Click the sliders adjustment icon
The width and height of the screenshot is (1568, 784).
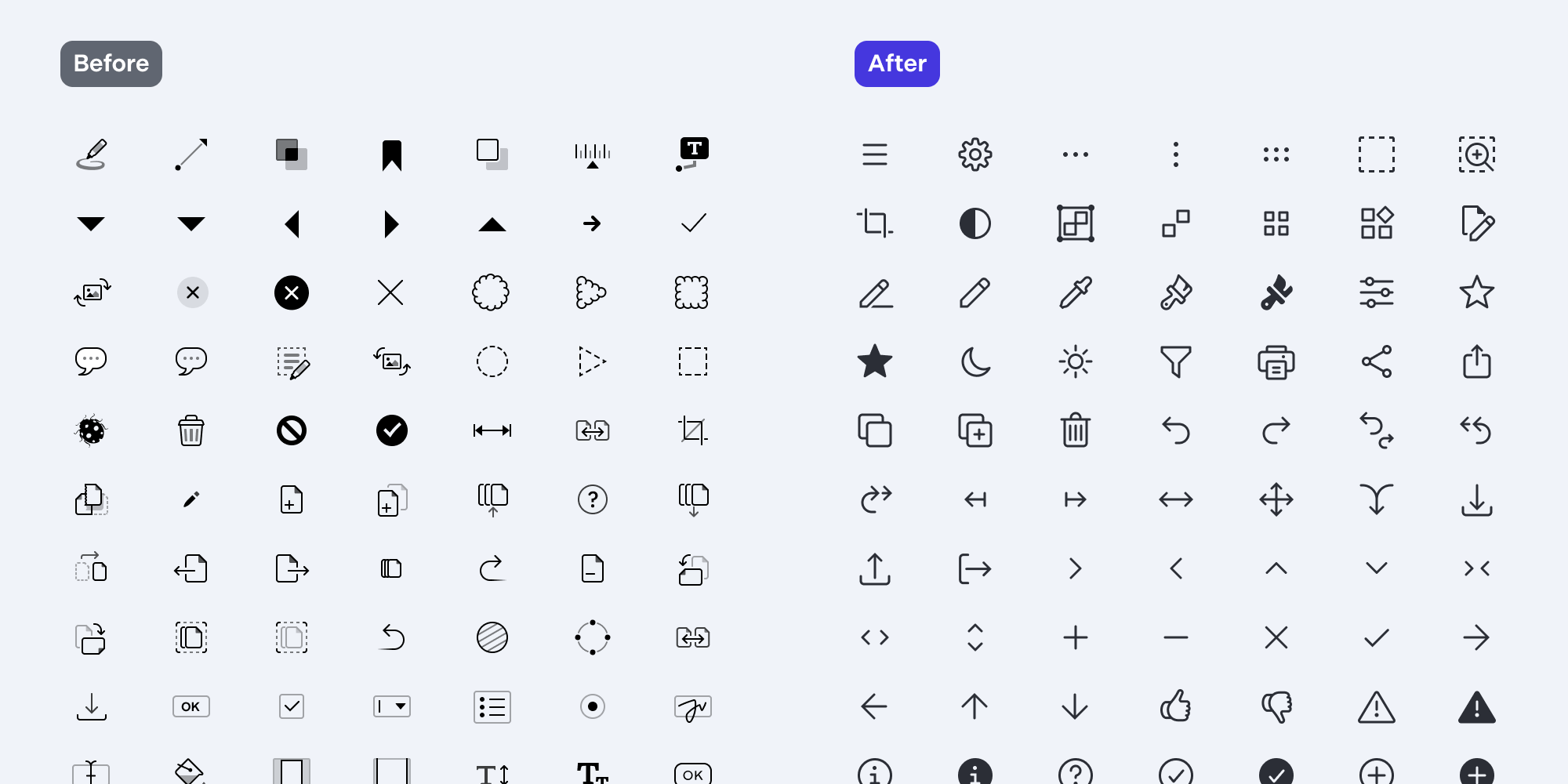[x=1376, y=292]
